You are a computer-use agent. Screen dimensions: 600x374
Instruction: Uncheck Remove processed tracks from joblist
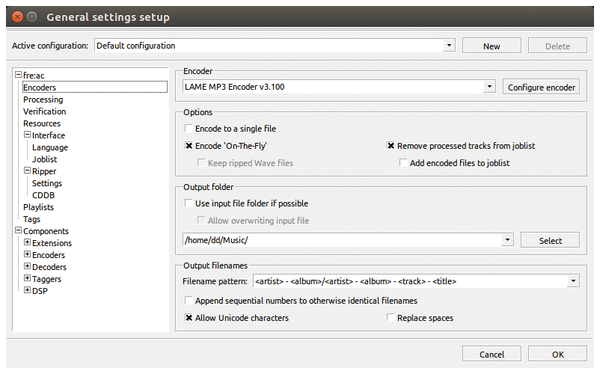click(390, 145)
